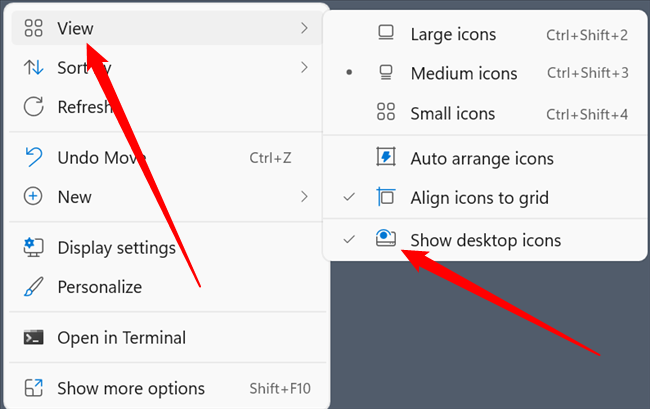650x409 pixels.
Task: Open Personalize settings
Action: click(99, 287)
